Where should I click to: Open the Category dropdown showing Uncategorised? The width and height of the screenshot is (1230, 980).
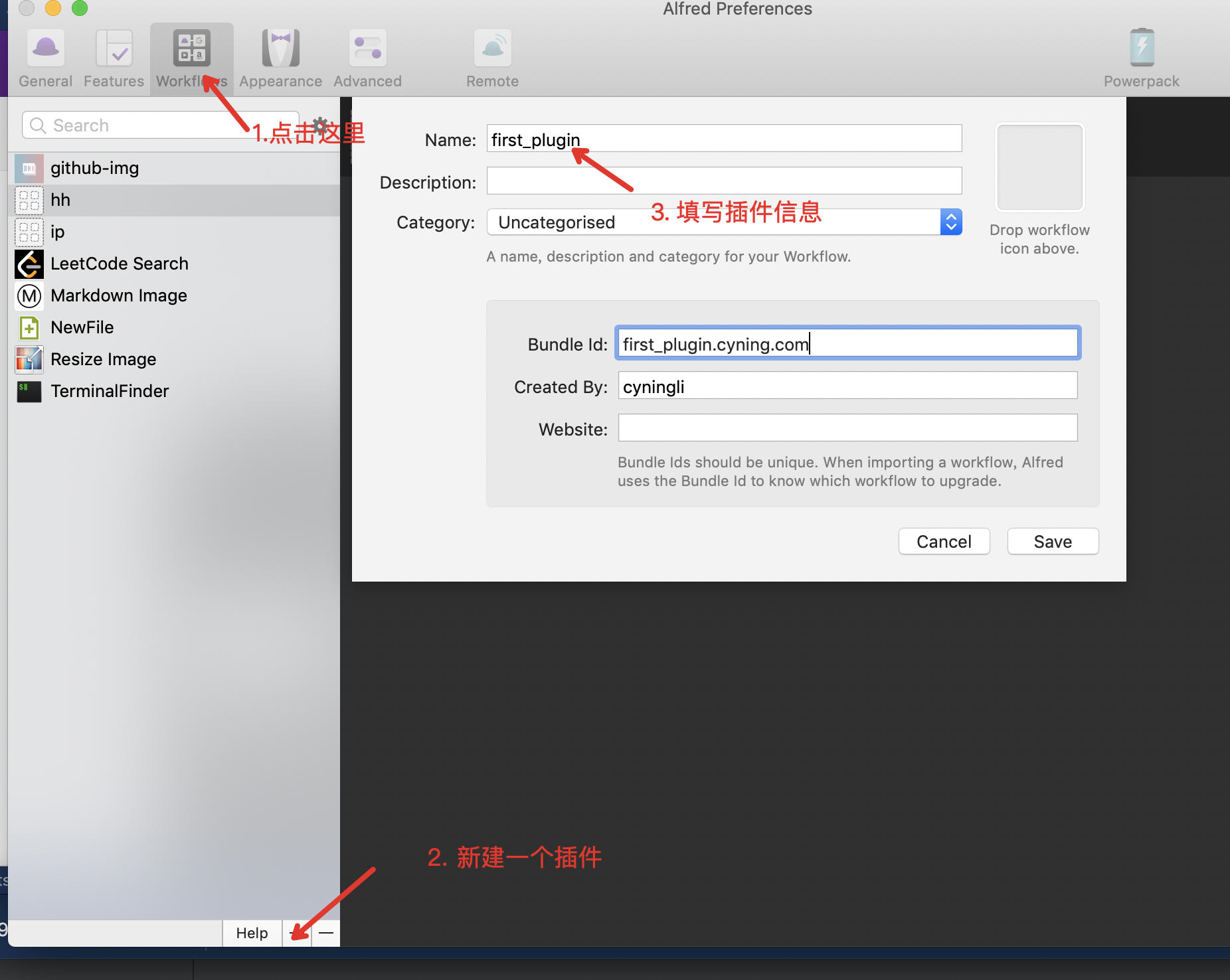point(724,222)
